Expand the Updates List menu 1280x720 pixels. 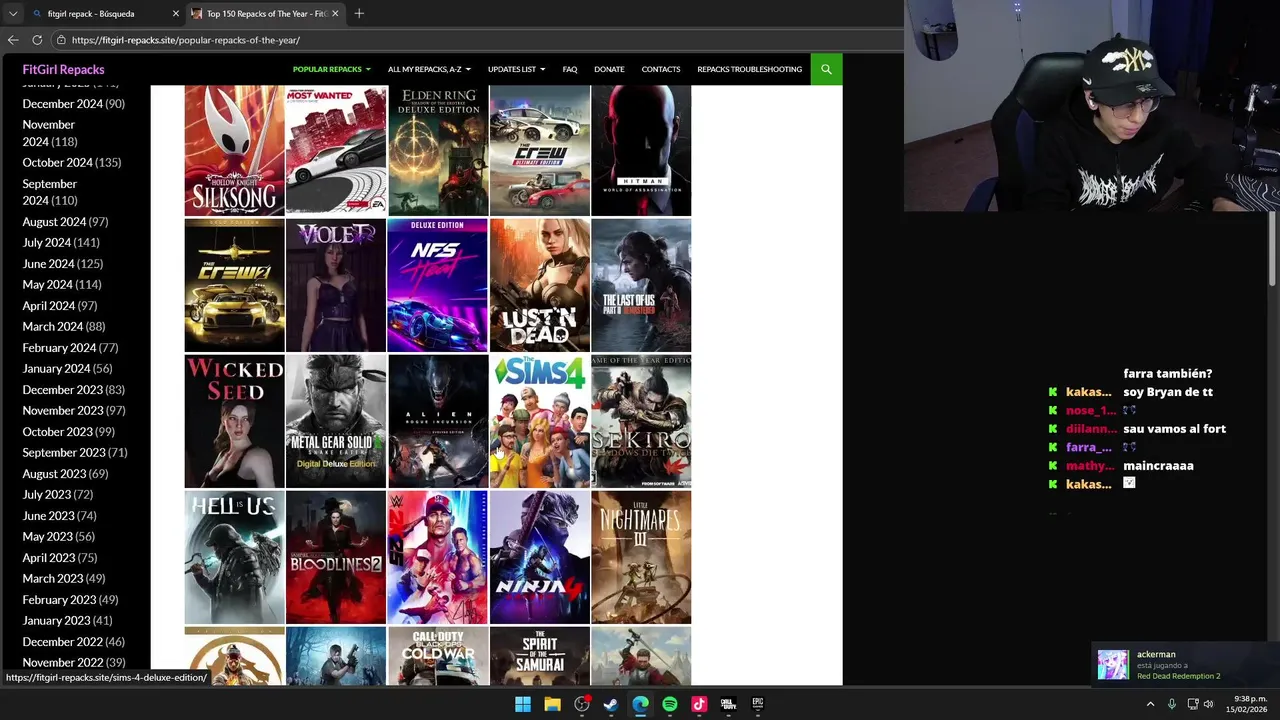(x=516, y=69)
